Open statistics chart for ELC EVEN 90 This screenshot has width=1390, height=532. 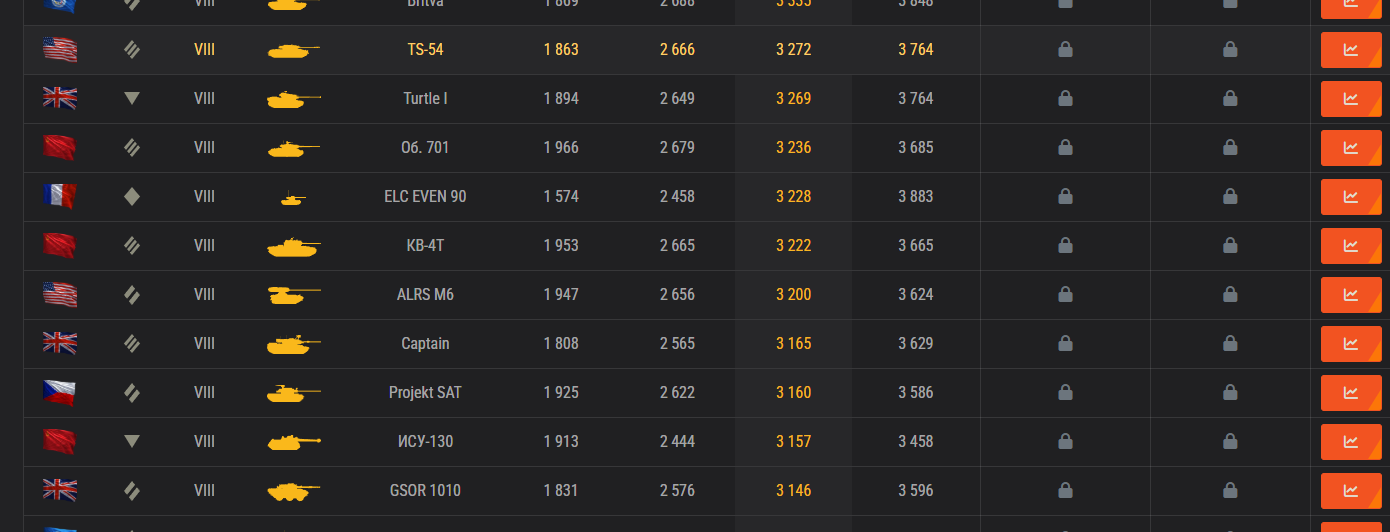coord(1351,196)
